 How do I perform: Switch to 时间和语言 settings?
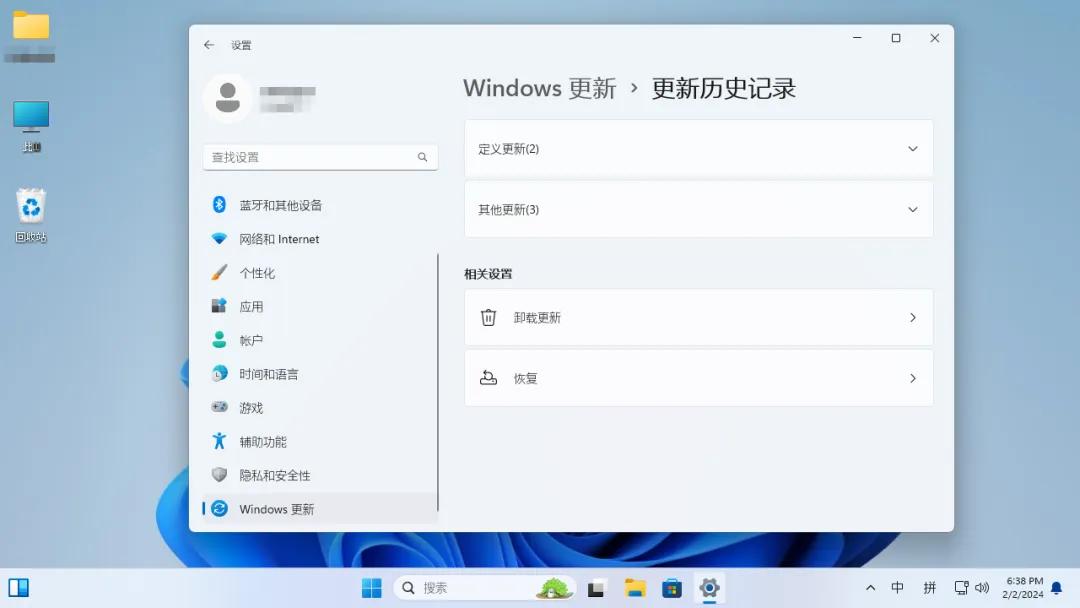coord(320,373)
